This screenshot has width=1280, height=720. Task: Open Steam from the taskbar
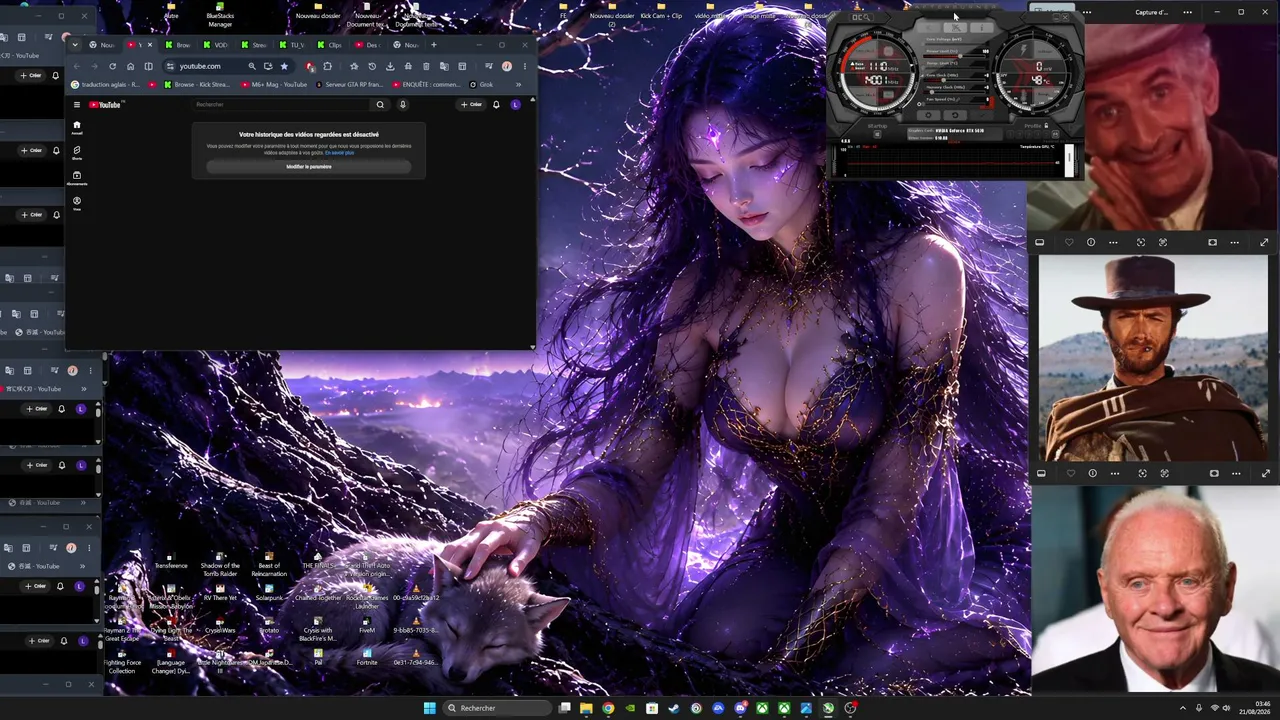[674, 708]
